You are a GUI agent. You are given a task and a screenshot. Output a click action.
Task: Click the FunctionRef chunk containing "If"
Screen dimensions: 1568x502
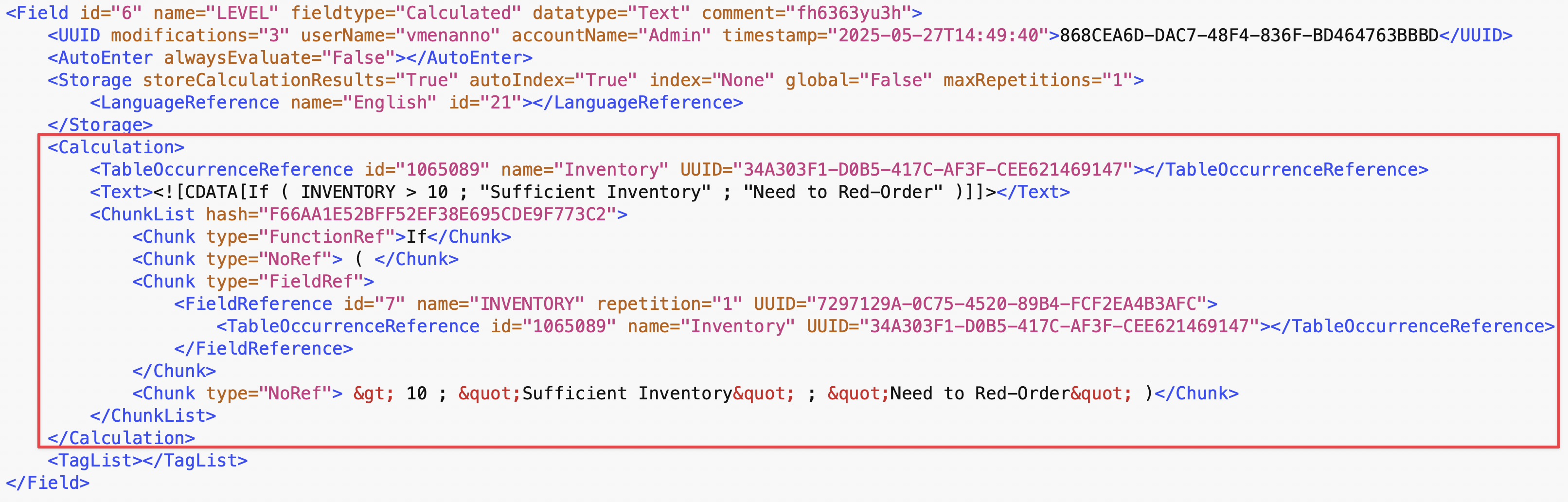[x=321, y=237]
